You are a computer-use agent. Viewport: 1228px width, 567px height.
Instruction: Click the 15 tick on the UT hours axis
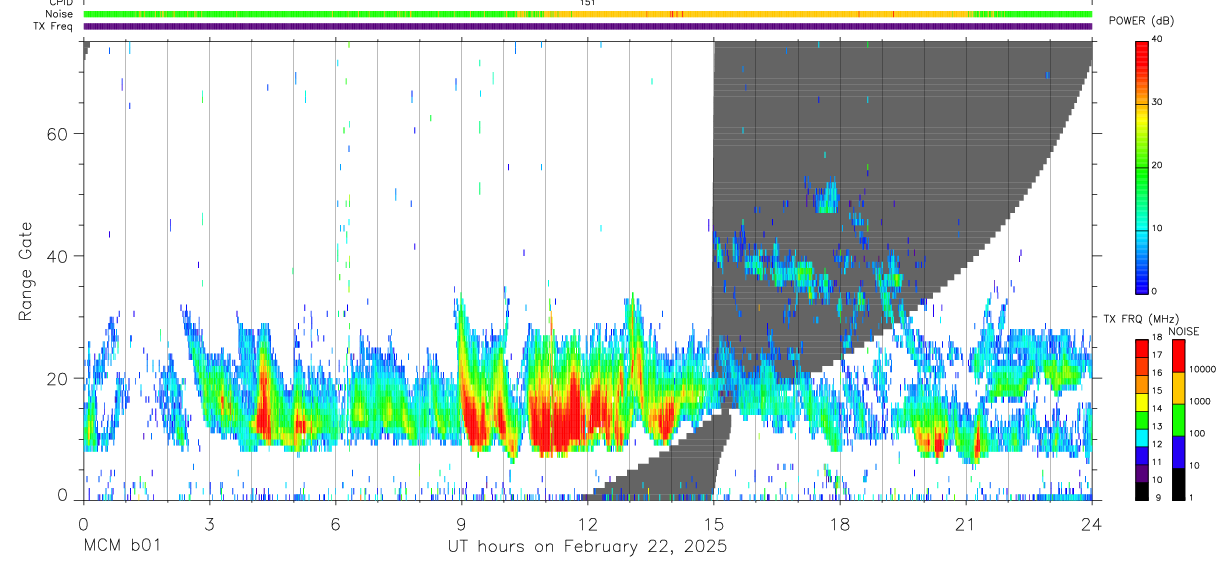click(x=714, y=523)
